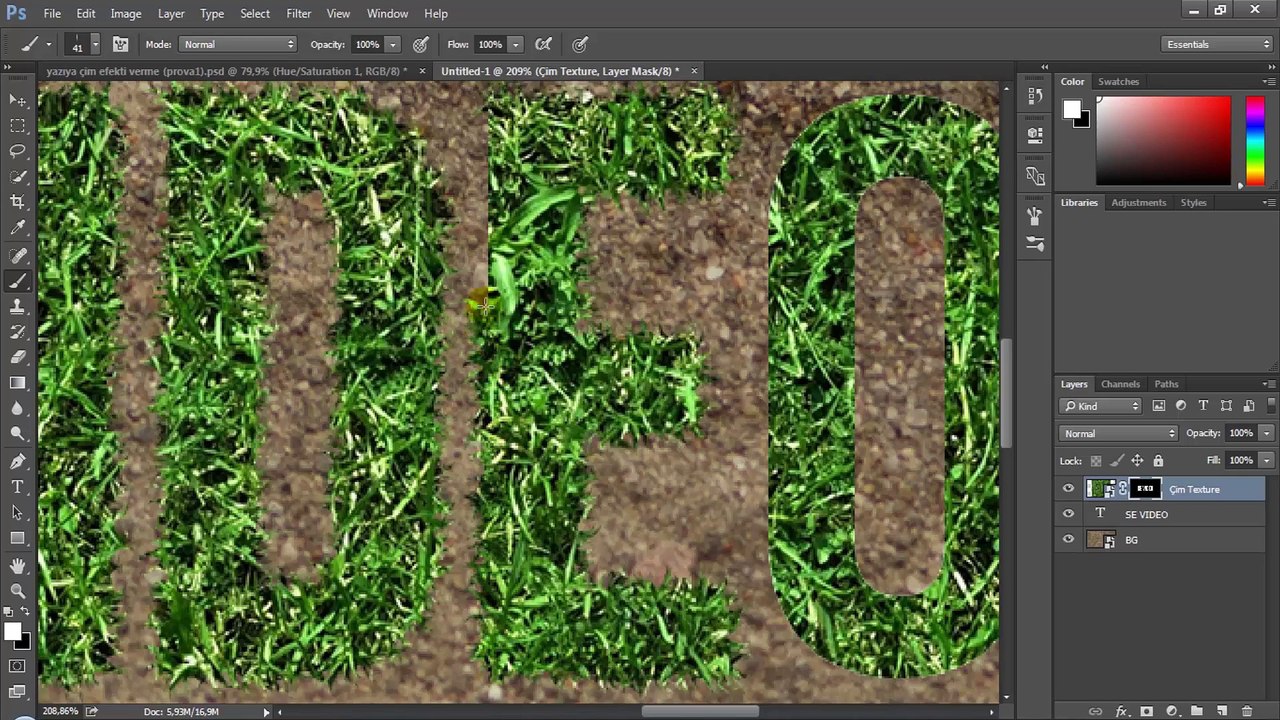Viewport: 1280px width, 720px height.
Task: Hide the BG layer
Action: click(1068, 540)
